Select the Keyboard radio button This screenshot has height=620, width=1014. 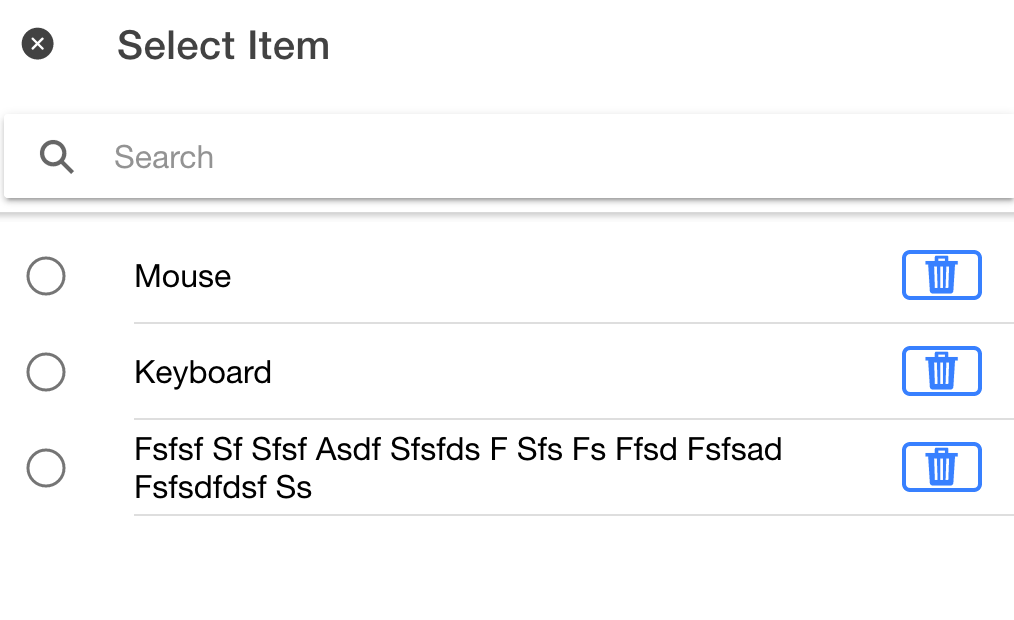pos(45,372)
